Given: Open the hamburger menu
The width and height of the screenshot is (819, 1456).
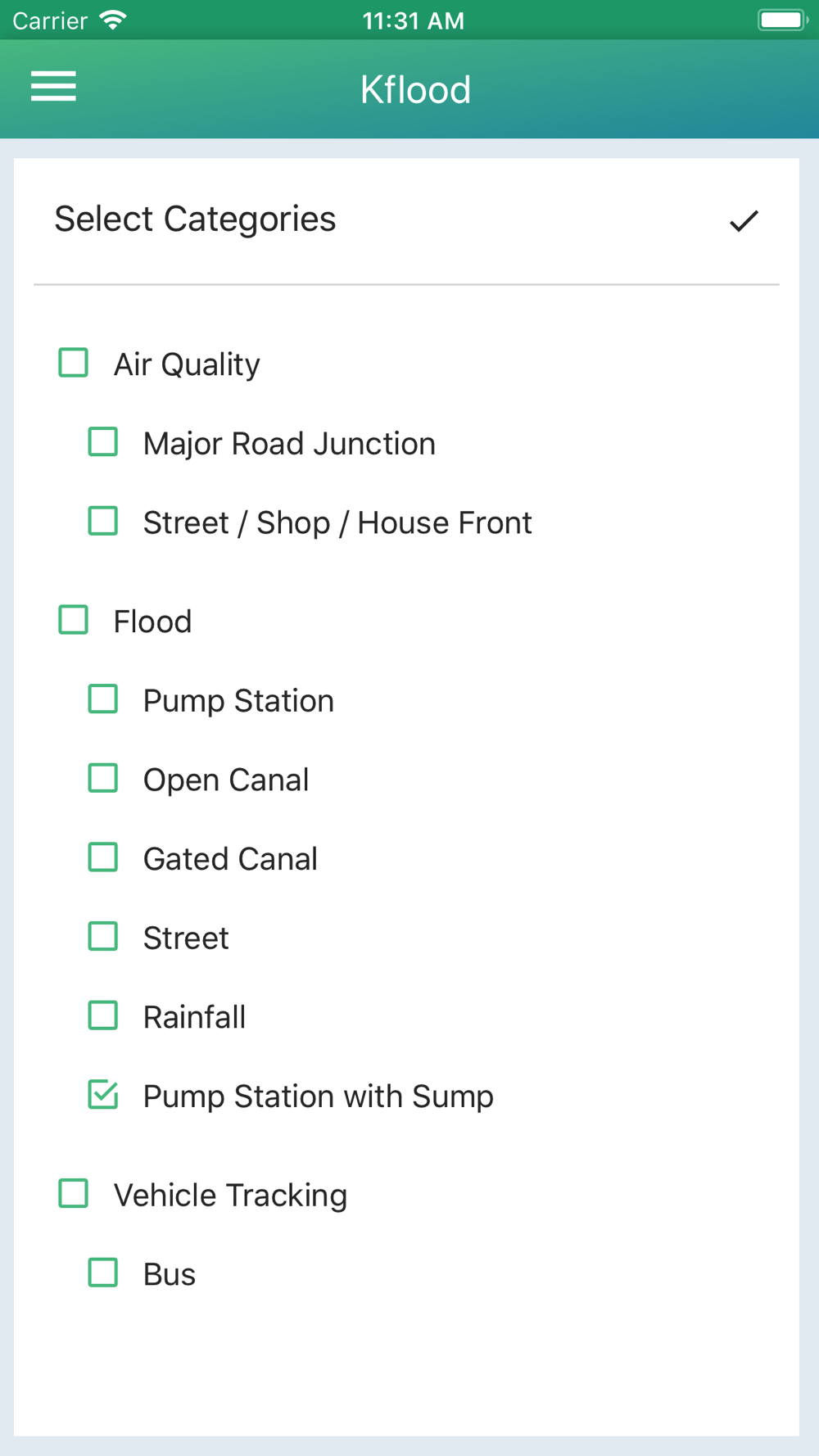Looking at the screenshot, I should click(53, 86).
